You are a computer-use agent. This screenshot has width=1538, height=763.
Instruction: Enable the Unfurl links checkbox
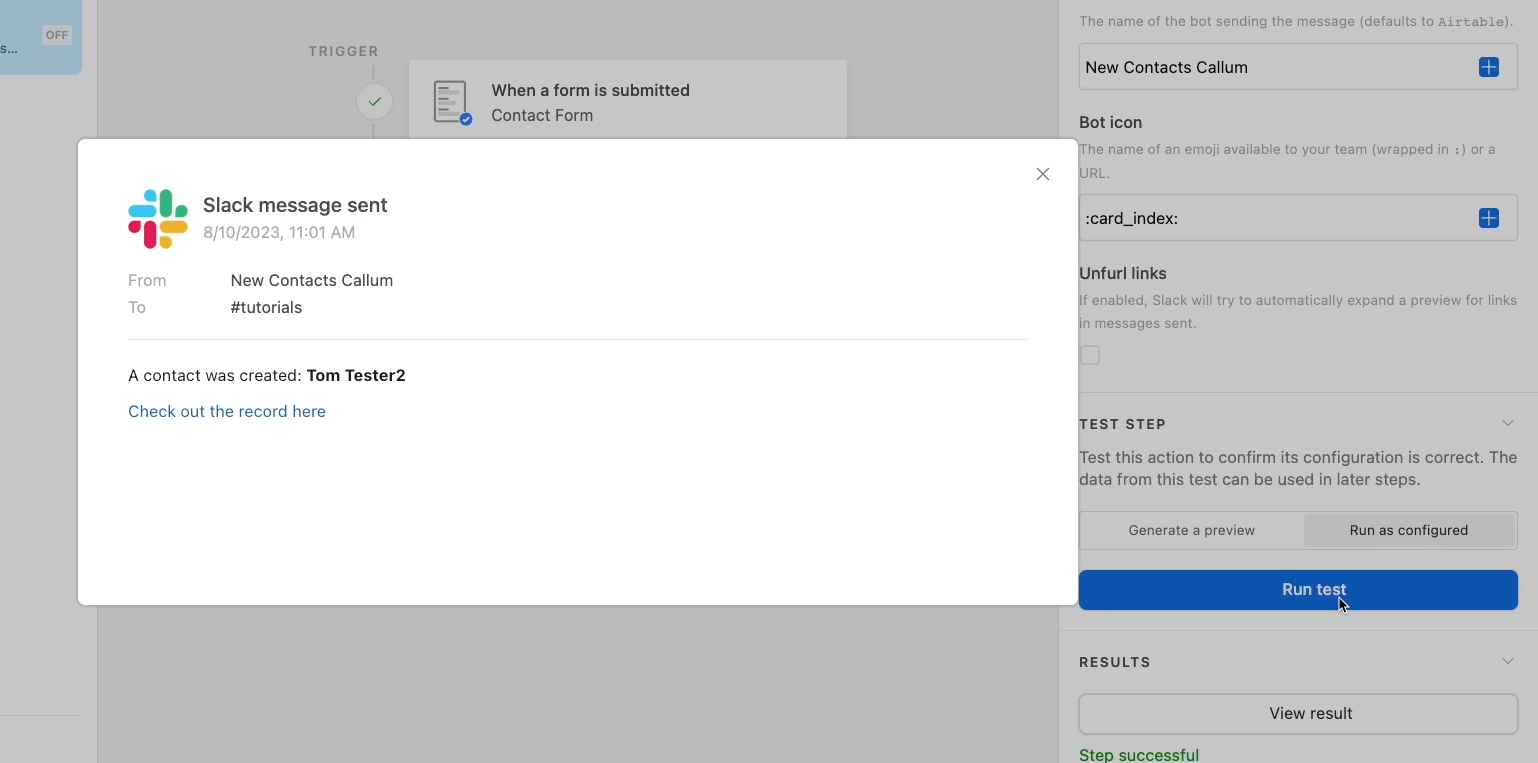tap(1090, 355)
